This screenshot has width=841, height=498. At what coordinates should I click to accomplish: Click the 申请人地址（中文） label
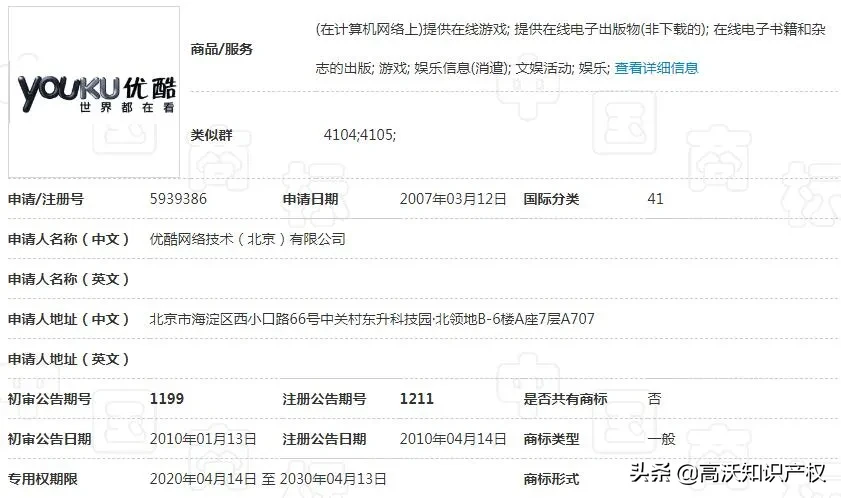69,319
